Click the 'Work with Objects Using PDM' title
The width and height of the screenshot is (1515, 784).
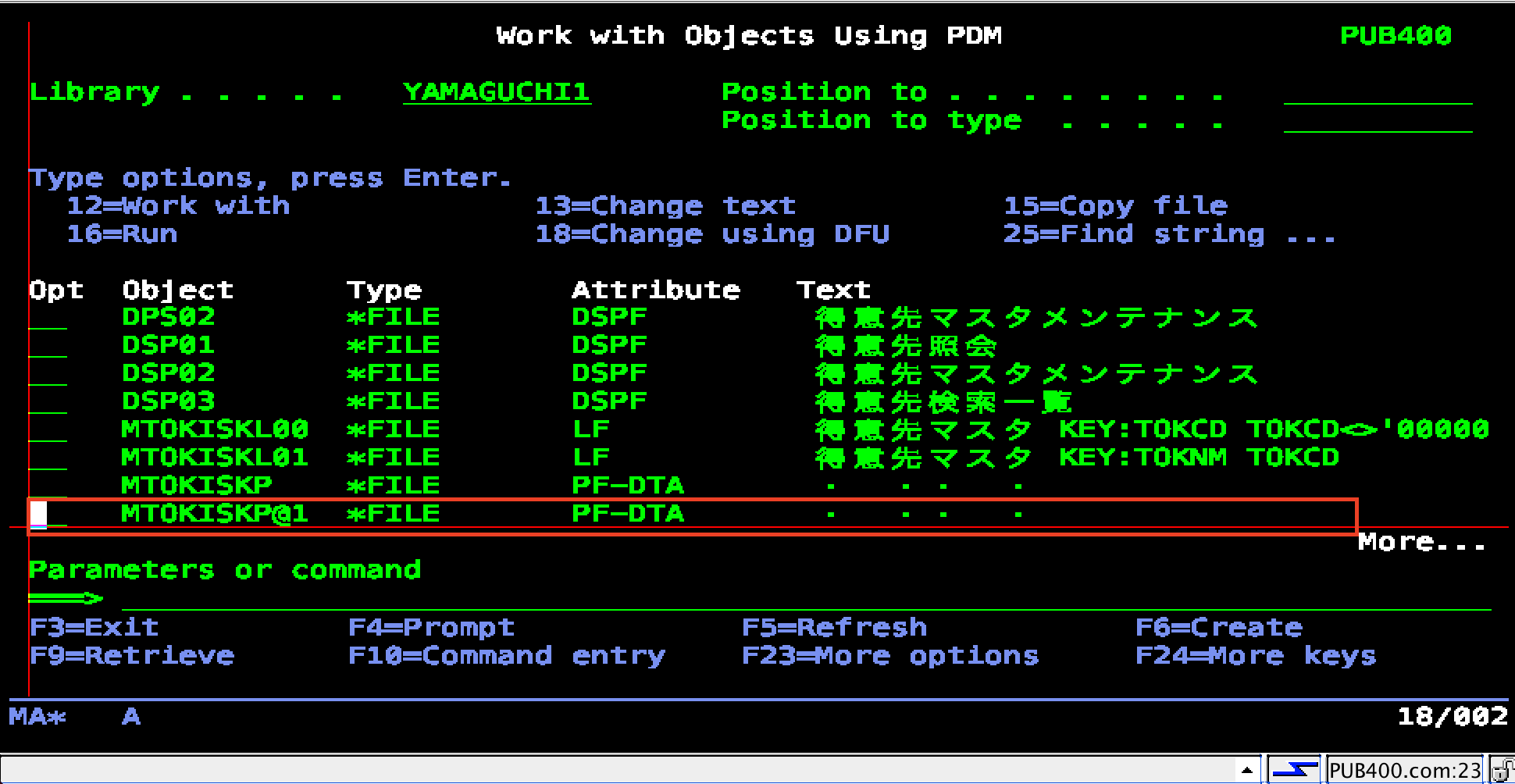point(750,36)
